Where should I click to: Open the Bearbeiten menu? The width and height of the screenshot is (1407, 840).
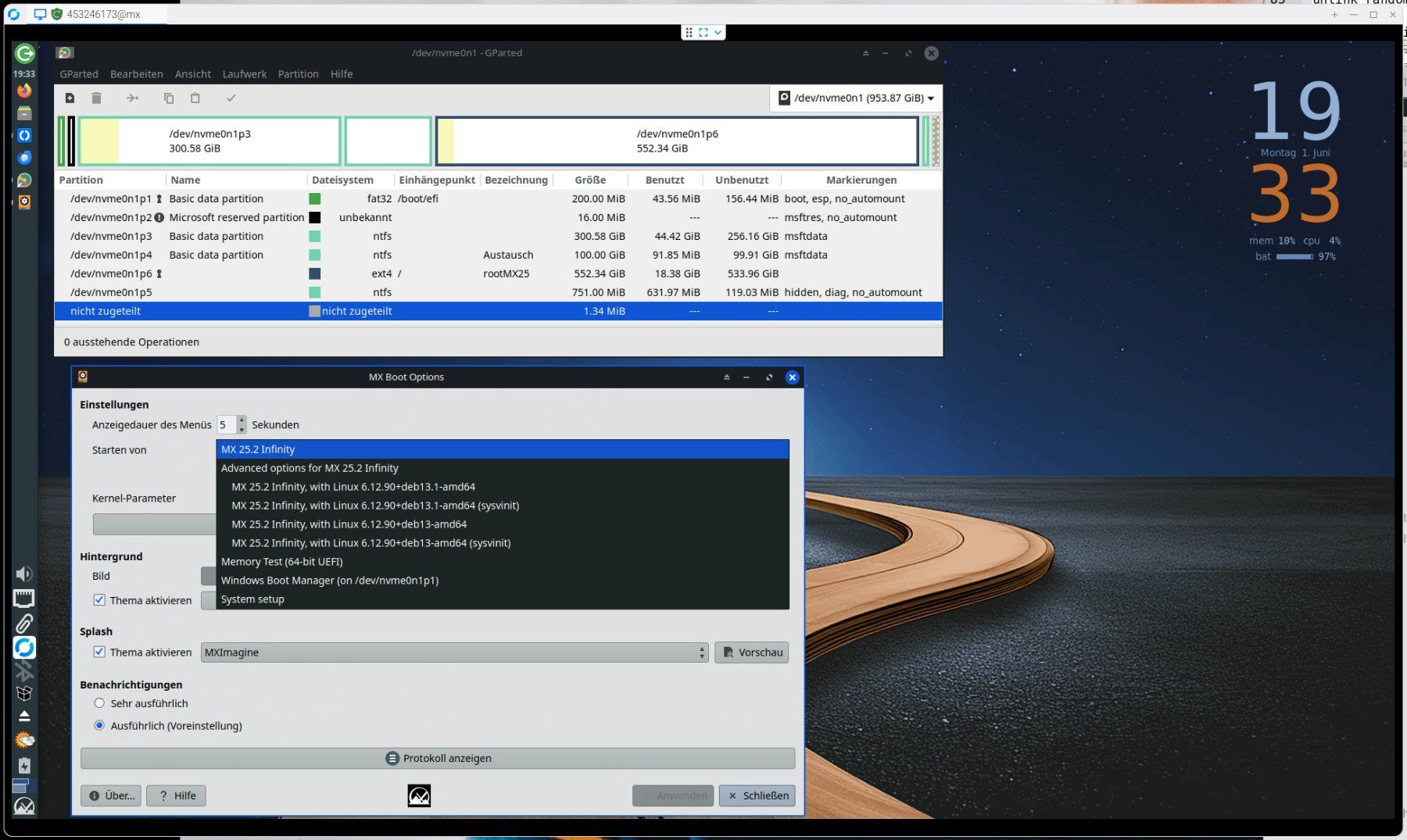tap(137, 74)
